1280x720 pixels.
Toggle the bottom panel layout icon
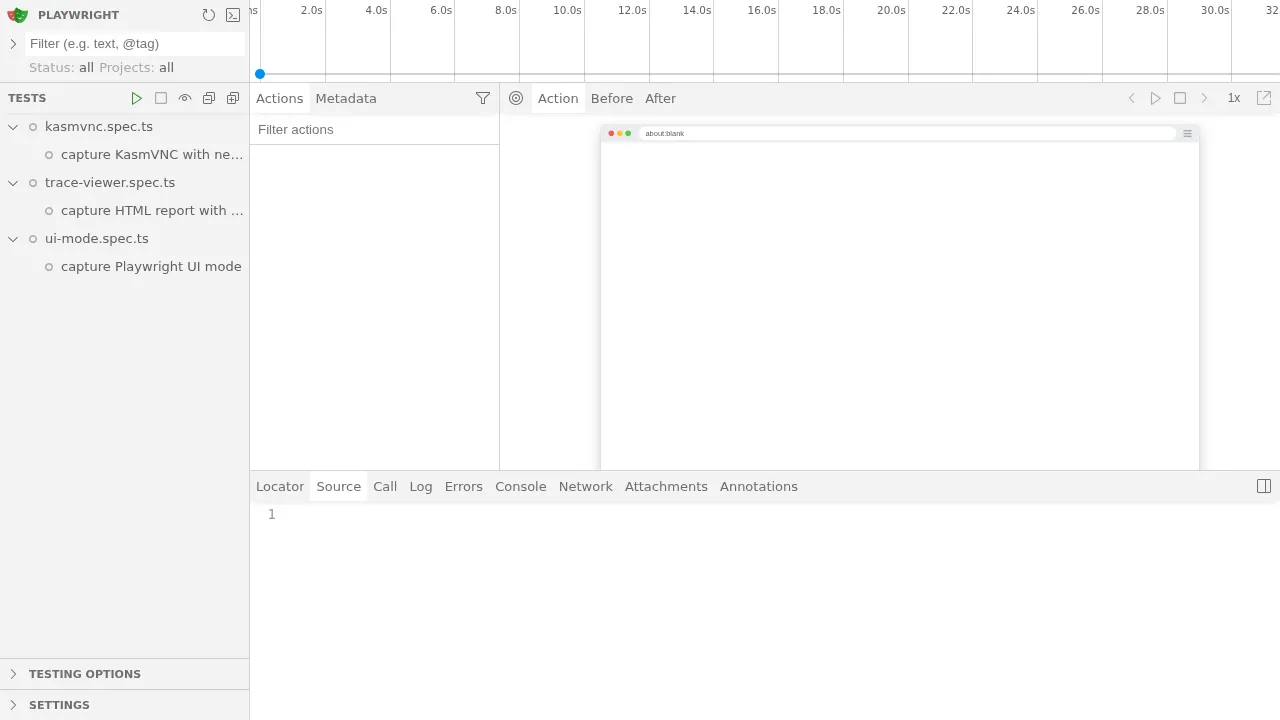[x=1264, y=486]
